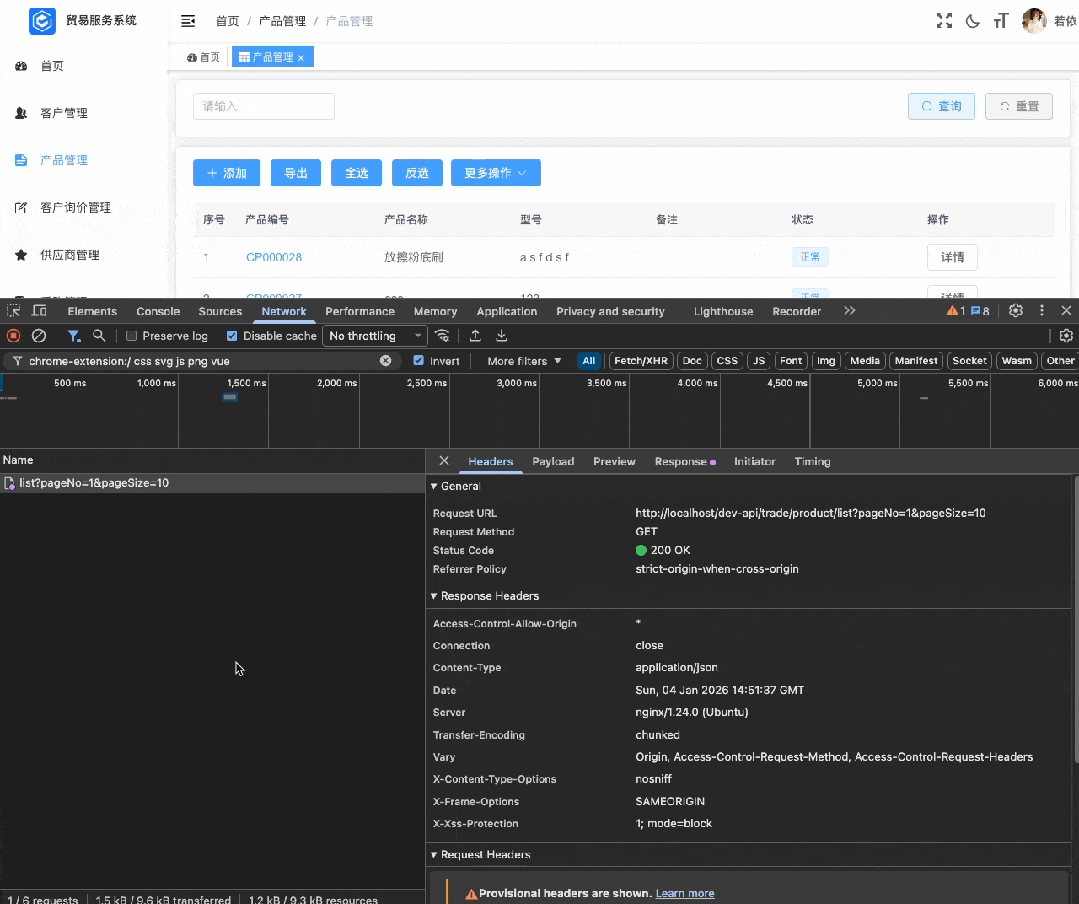The height and width of the screenshot is (904, 1079).
Task: Open the DevTools settings gear
Action: pos(1016,311)
